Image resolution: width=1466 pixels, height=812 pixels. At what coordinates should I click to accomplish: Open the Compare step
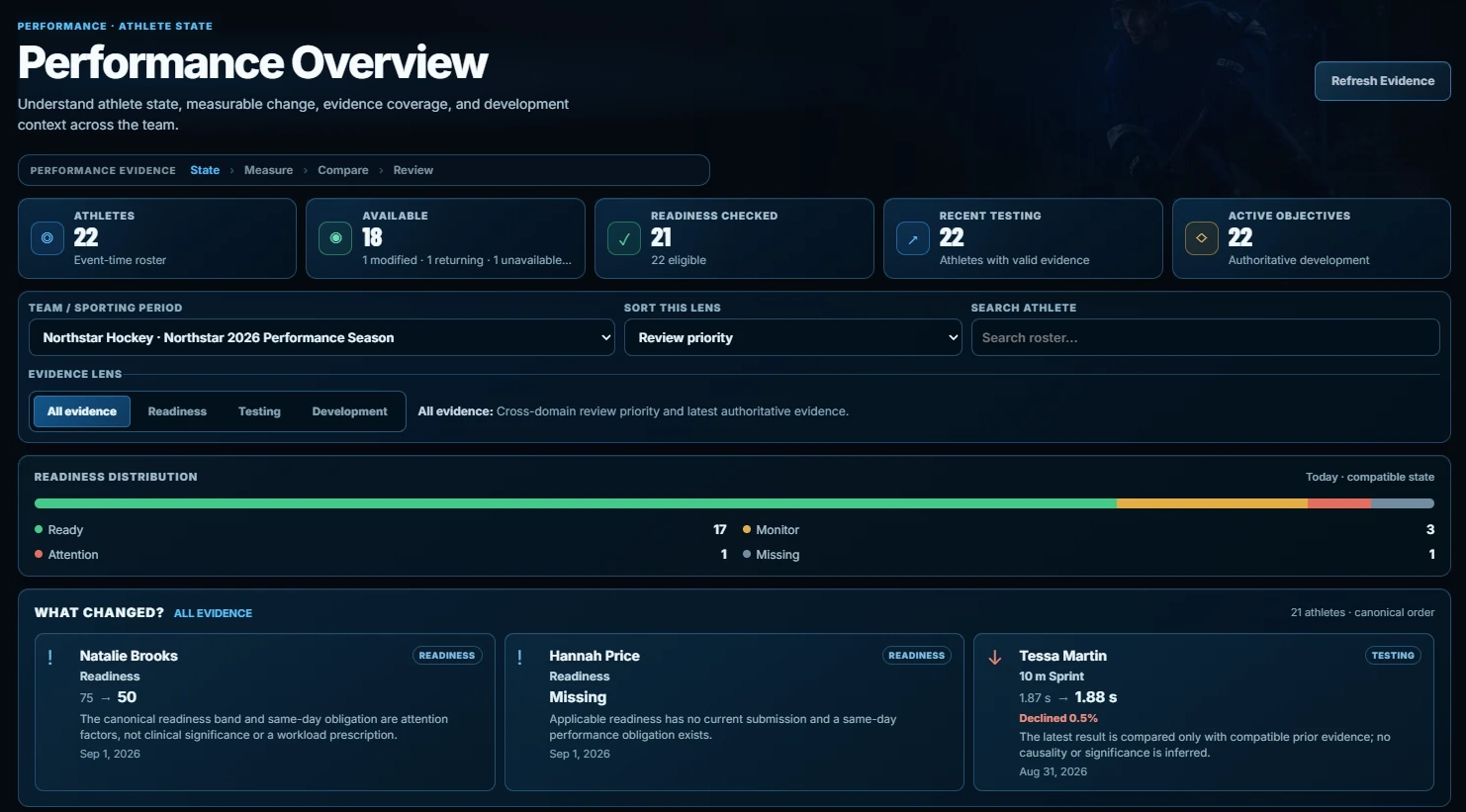point(343,170)
